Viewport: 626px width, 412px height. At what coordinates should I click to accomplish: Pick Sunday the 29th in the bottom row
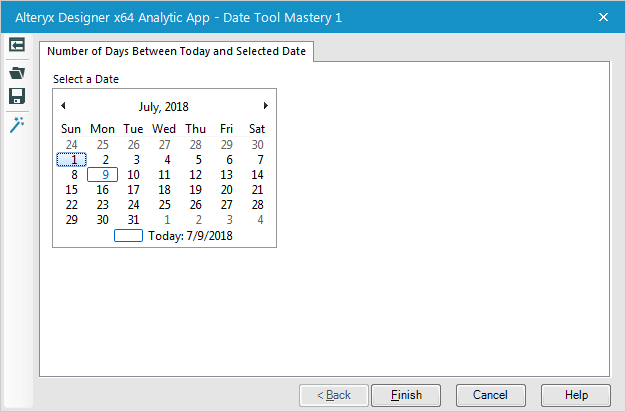(71, 220)
